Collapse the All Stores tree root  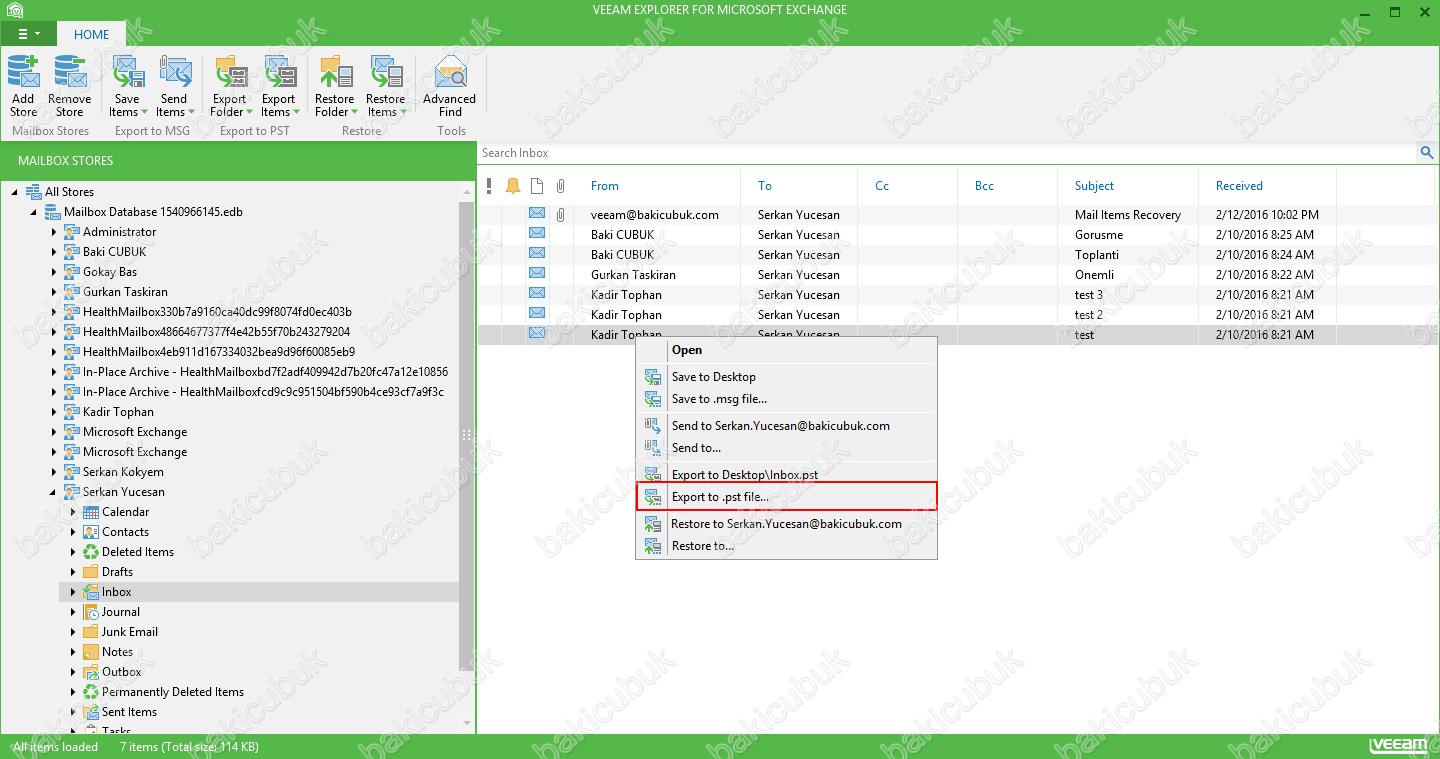(15, 192)
